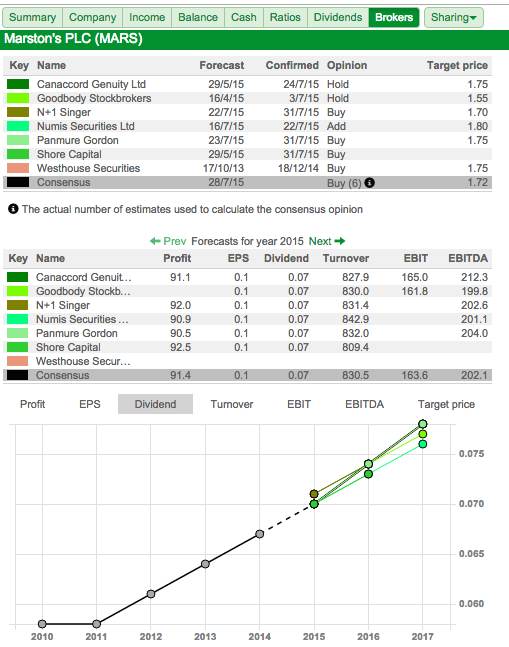The image size is (509, 647).
Task: Select the Dividend chart button
Action: coord(155,404)
